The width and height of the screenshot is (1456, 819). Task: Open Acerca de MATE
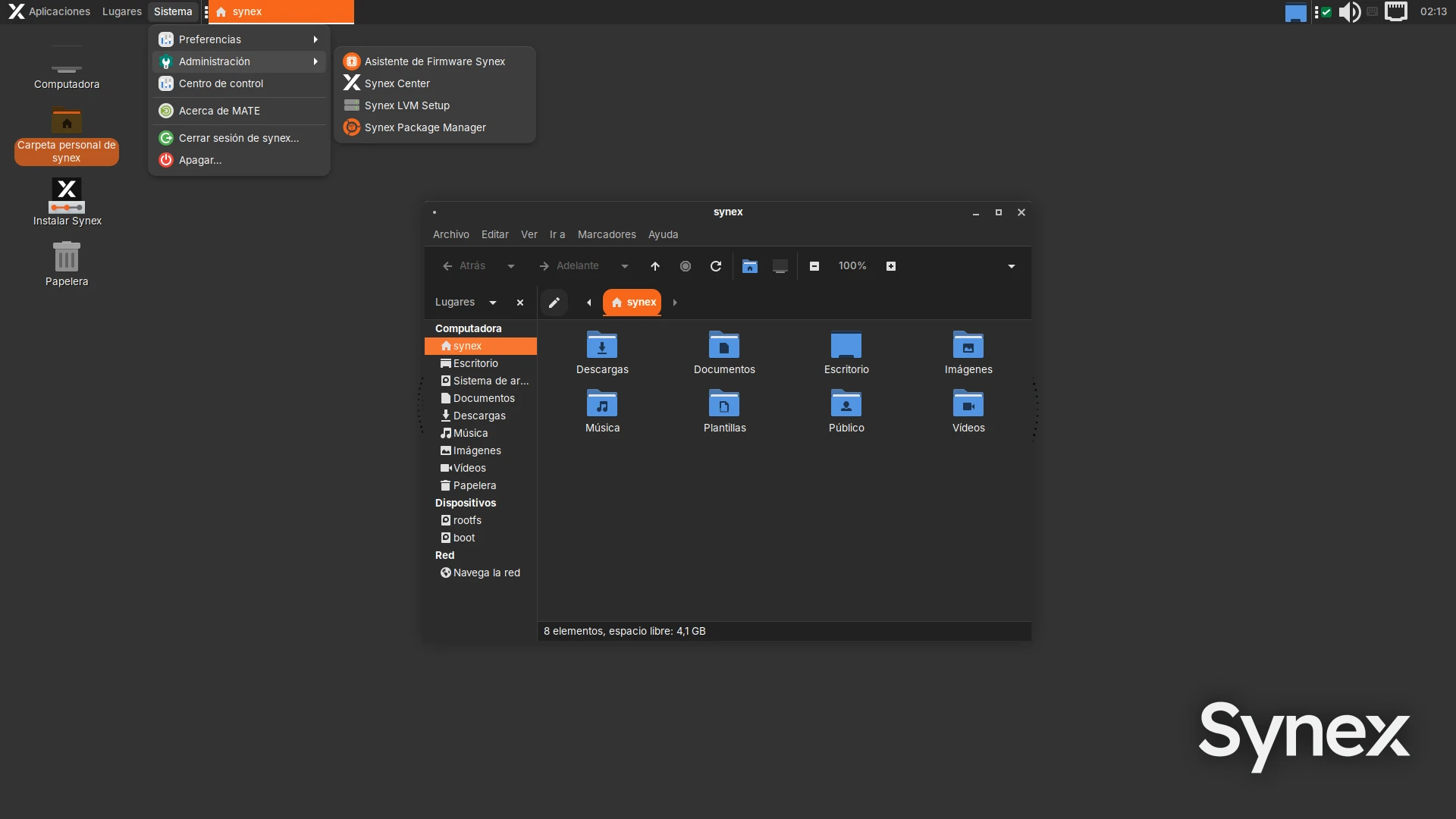point(239,111)
